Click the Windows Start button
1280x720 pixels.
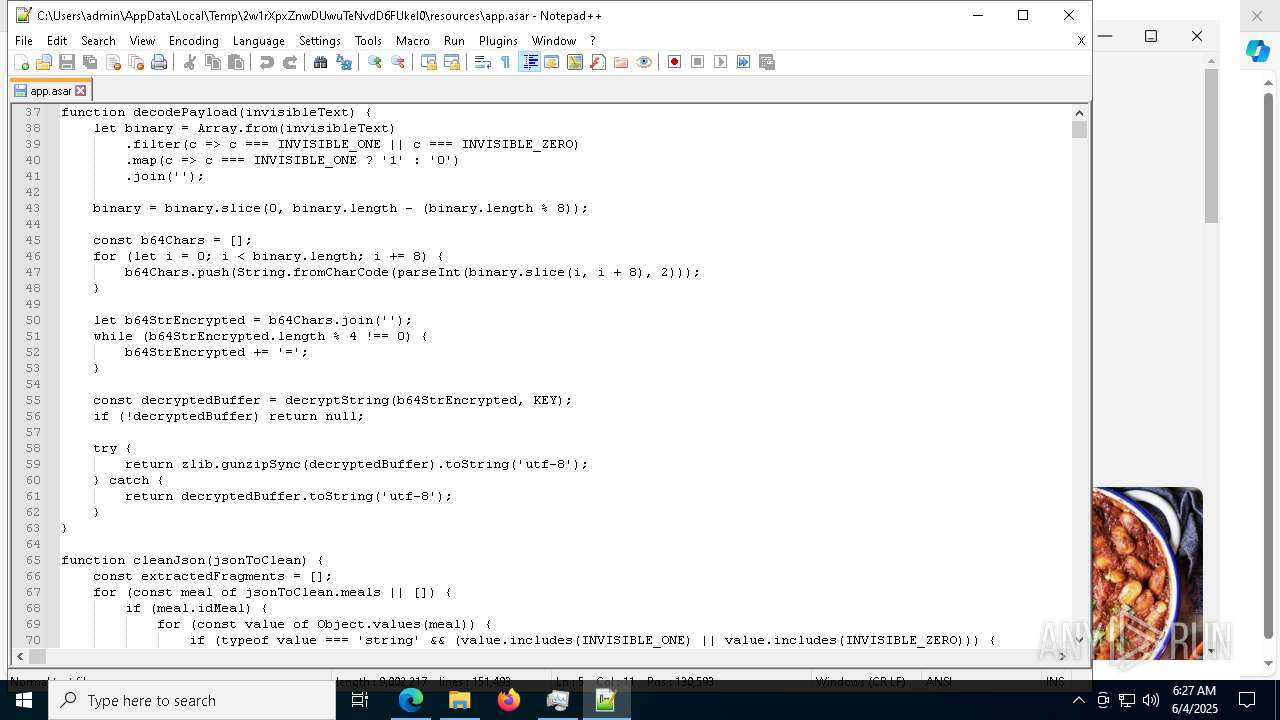coord(24,700)
